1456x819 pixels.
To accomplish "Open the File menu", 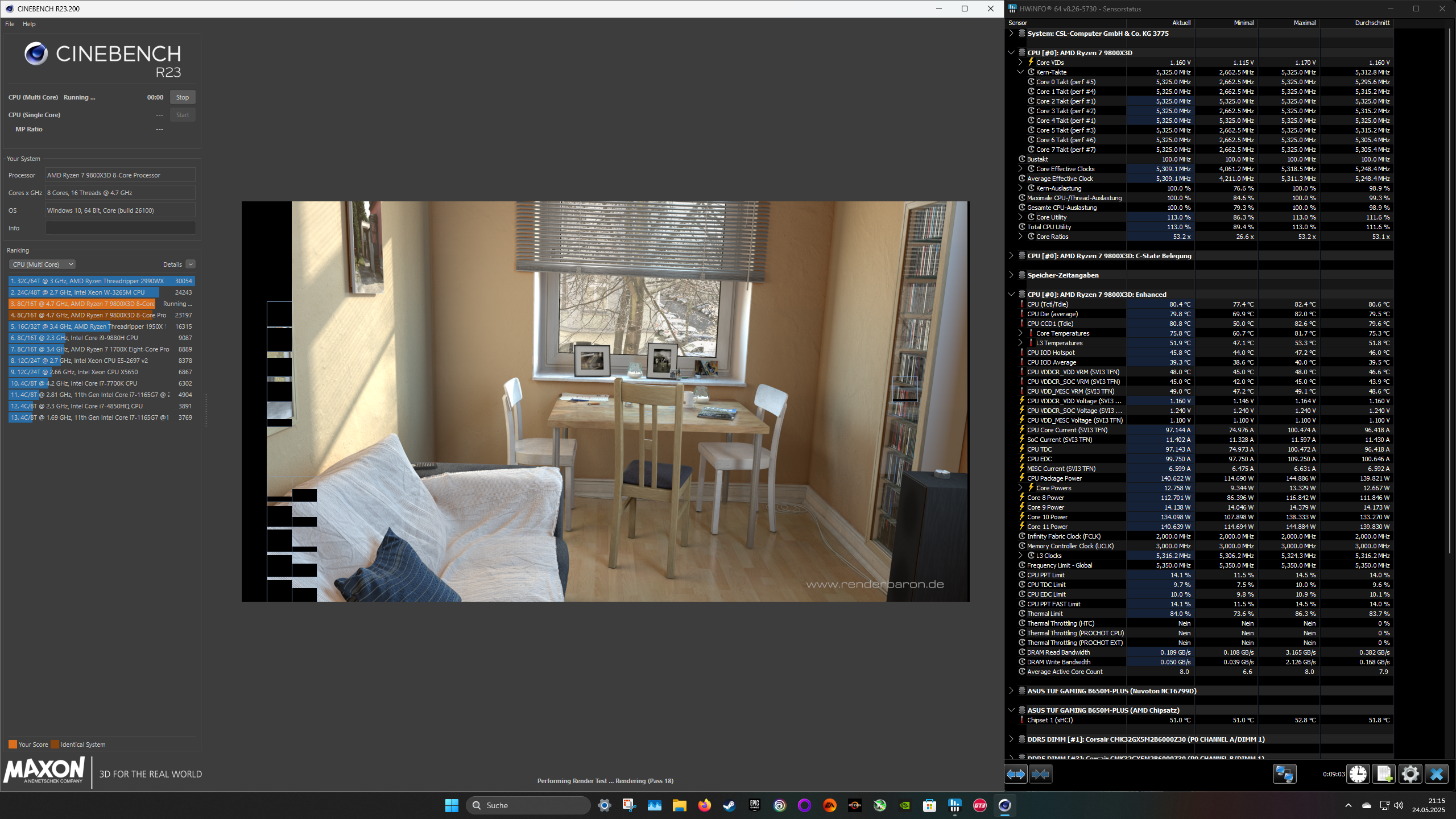I will (x=10, y=24).
